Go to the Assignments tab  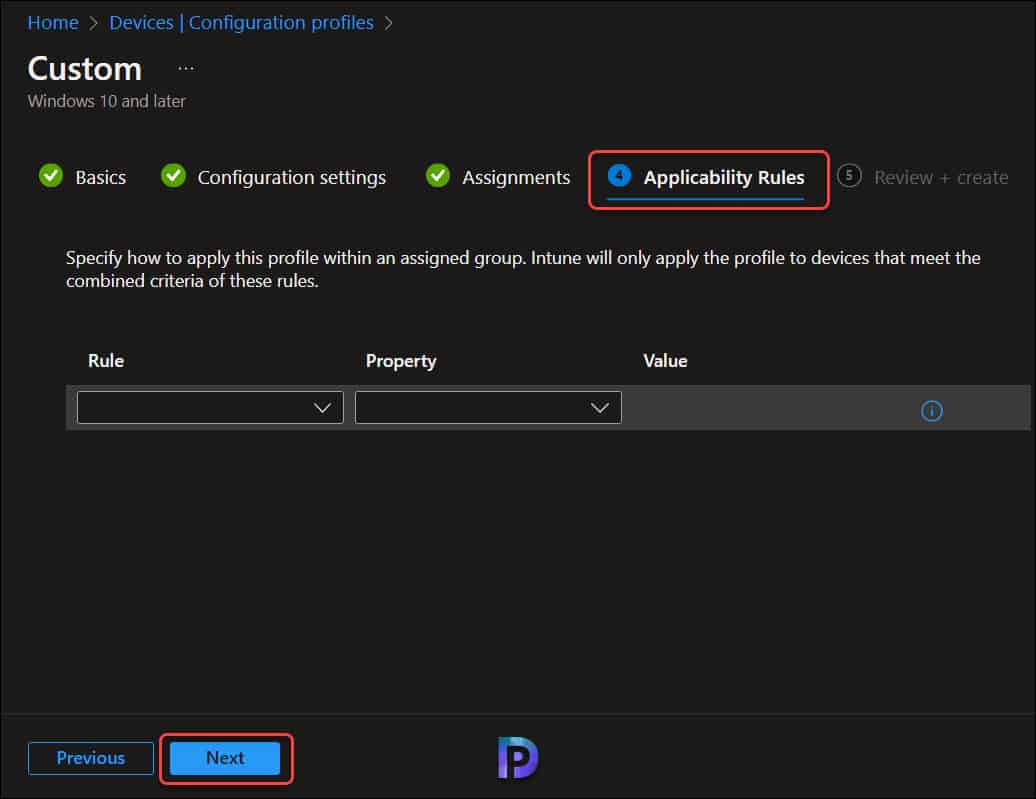click(x=516, y=177)
